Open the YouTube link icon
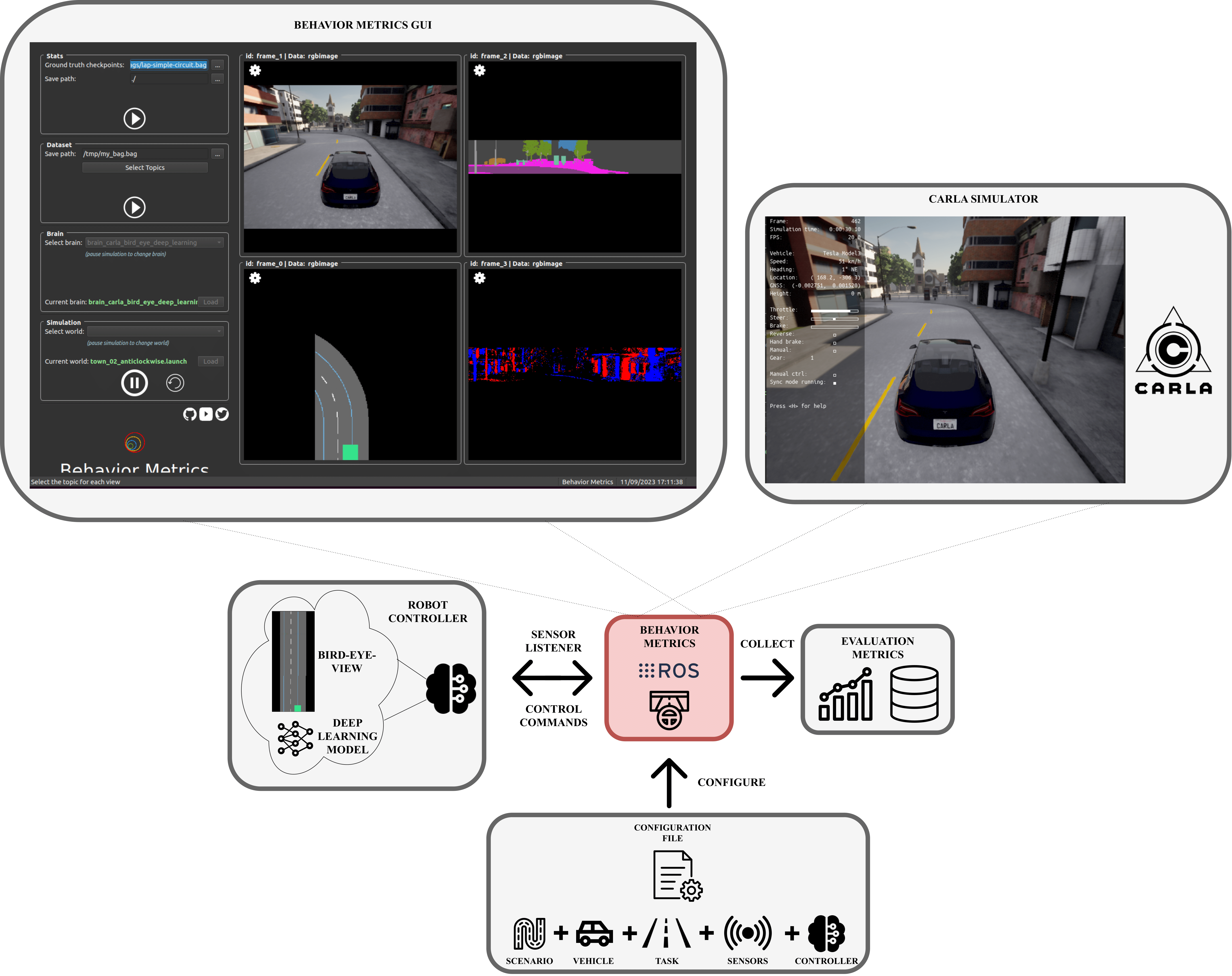Viewport: 1232px width, 976px height. (206, 414)
